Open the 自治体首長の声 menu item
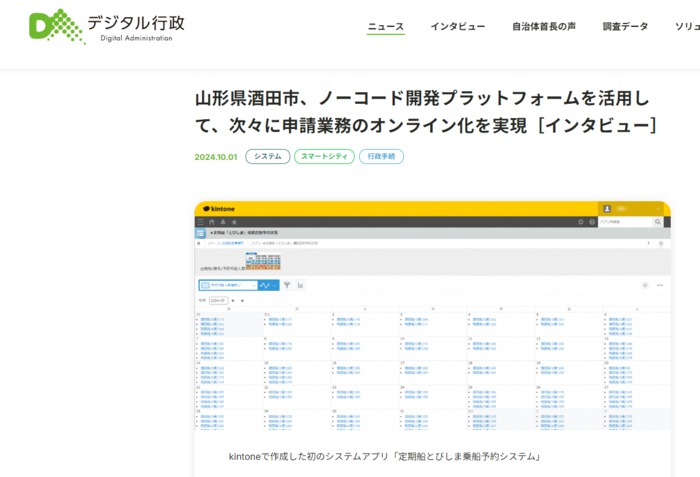This screenshot has height=477, width=700. [544, 27]
